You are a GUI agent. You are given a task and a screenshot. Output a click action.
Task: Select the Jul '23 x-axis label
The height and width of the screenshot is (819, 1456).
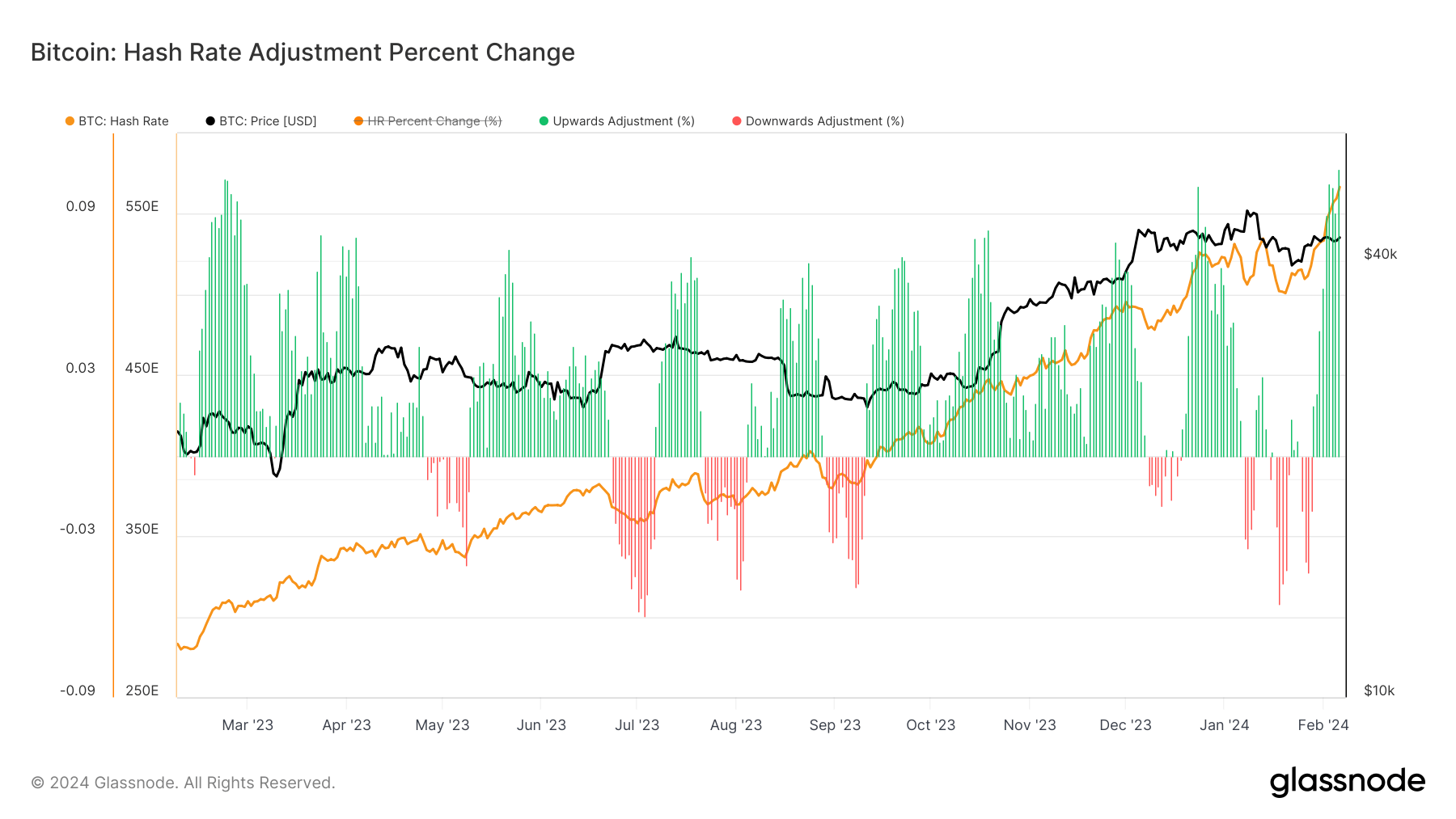point(637,725)
